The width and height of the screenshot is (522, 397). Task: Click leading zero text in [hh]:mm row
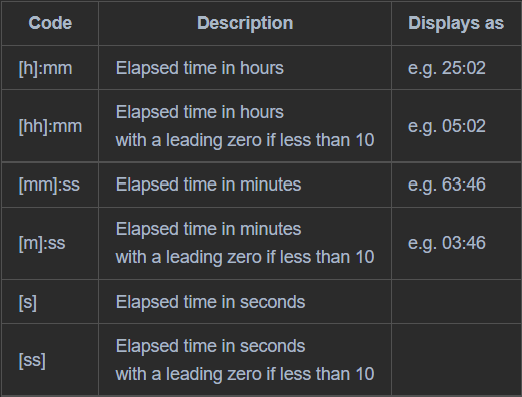pyautogui.click(x=245, y=140)
